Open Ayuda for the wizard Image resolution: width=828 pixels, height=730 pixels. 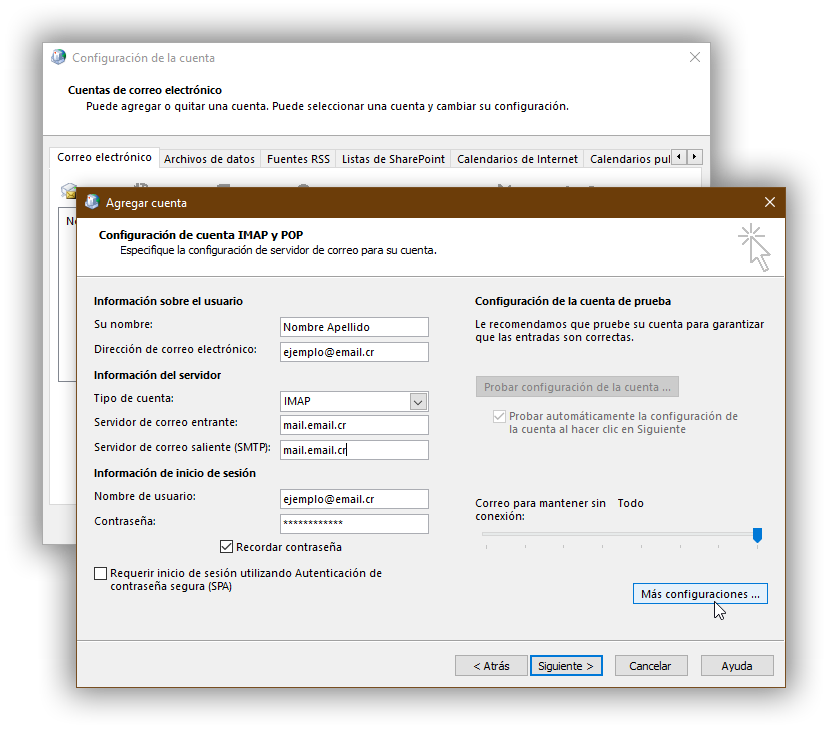click(737, 665)
